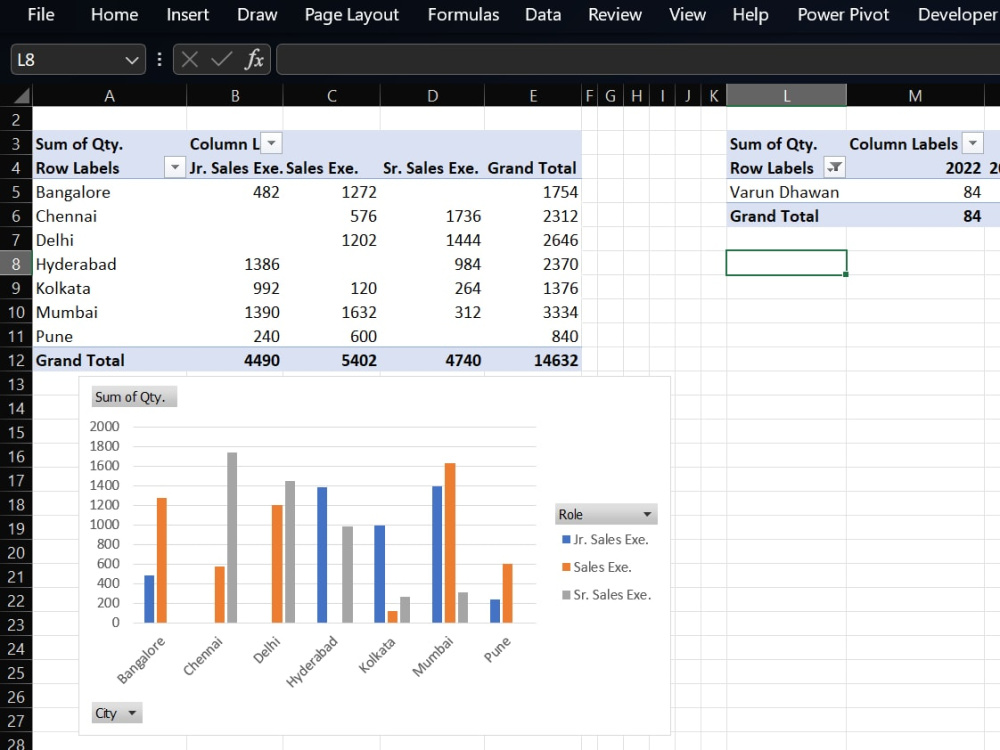Open the filtered Row Labels dropdown in L4
This screenshot has width=1000, height=750.
(x=834, y=168)
